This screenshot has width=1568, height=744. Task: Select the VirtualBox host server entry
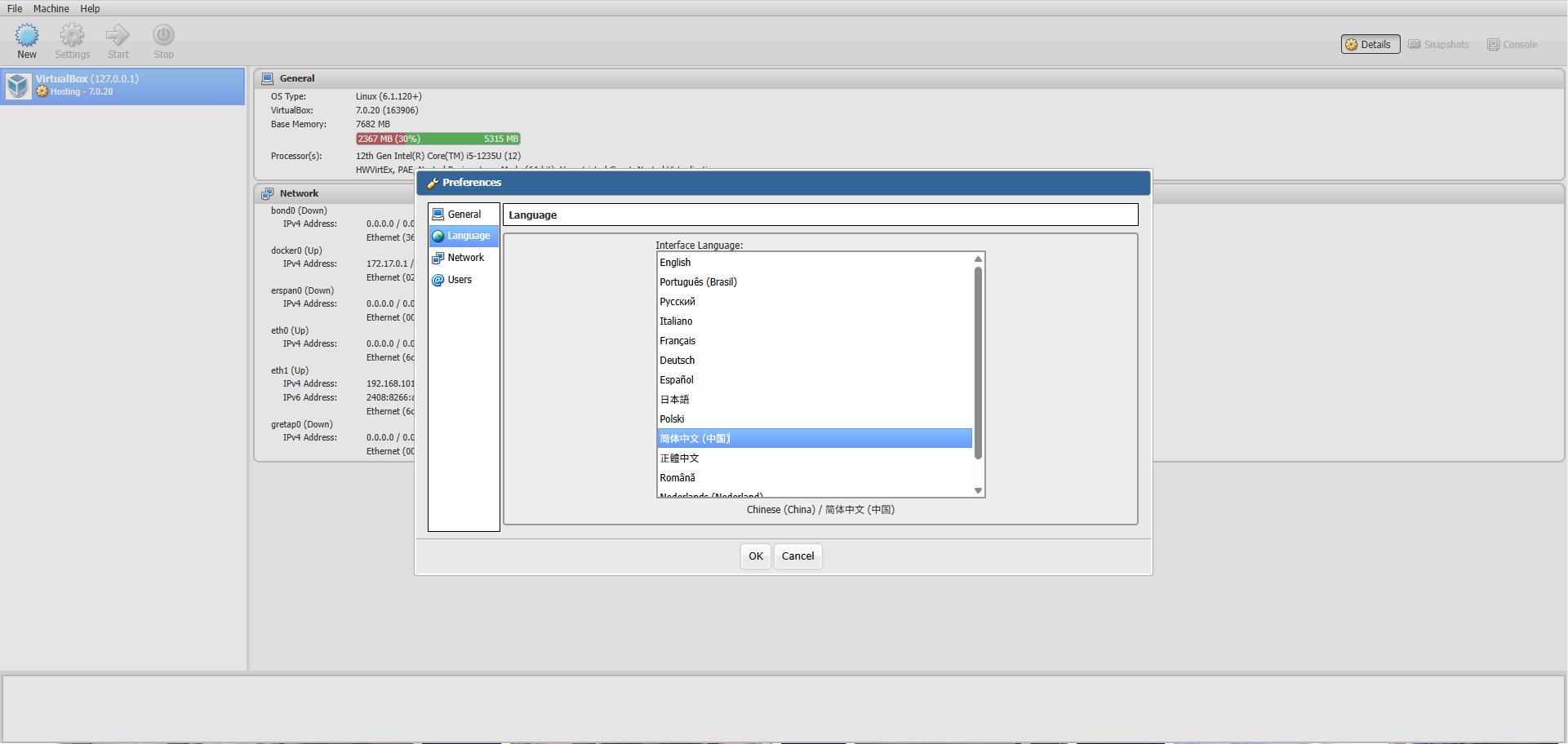pos(122,86)
